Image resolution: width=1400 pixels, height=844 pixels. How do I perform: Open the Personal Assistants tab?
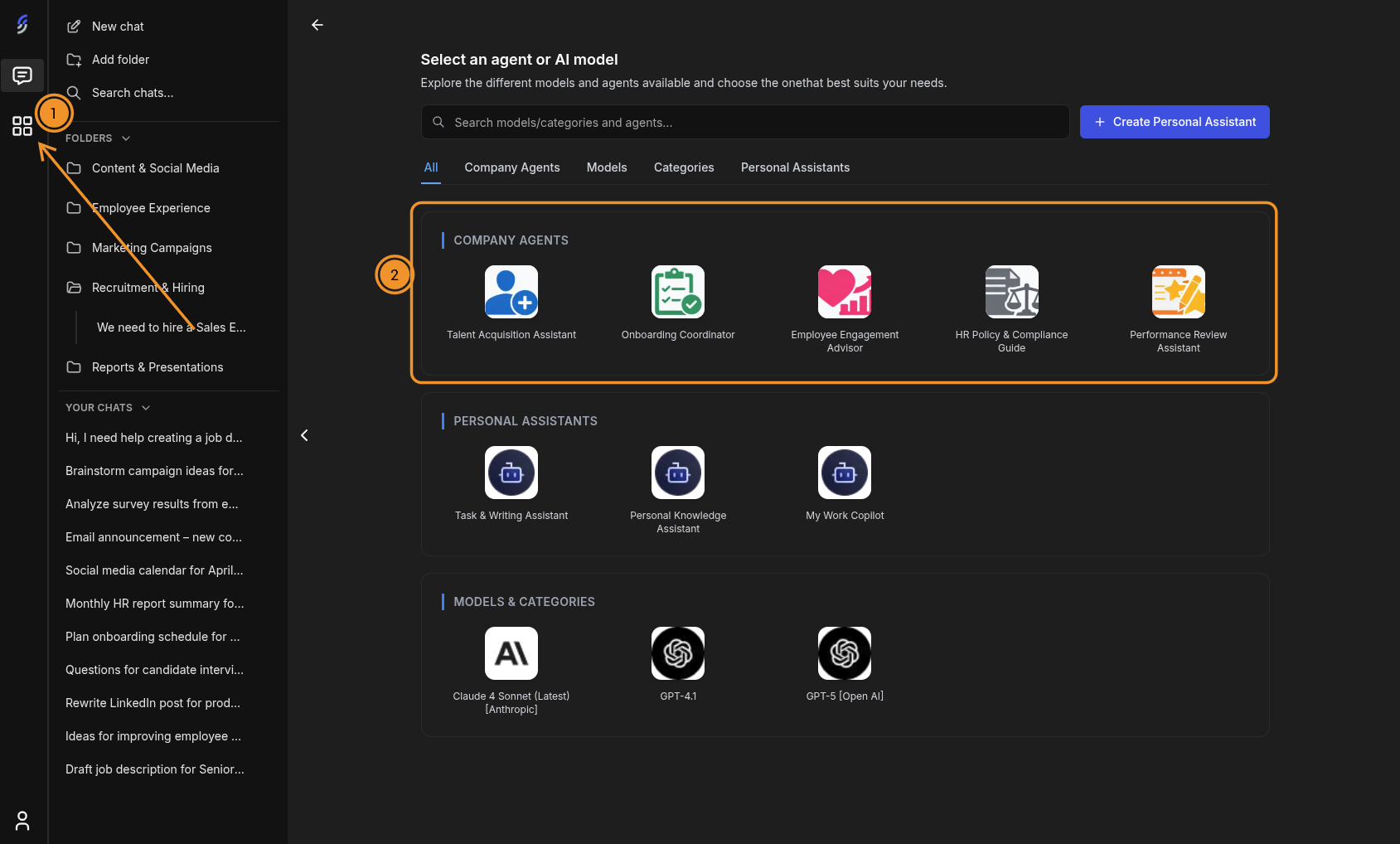click(x=795, y=167)
